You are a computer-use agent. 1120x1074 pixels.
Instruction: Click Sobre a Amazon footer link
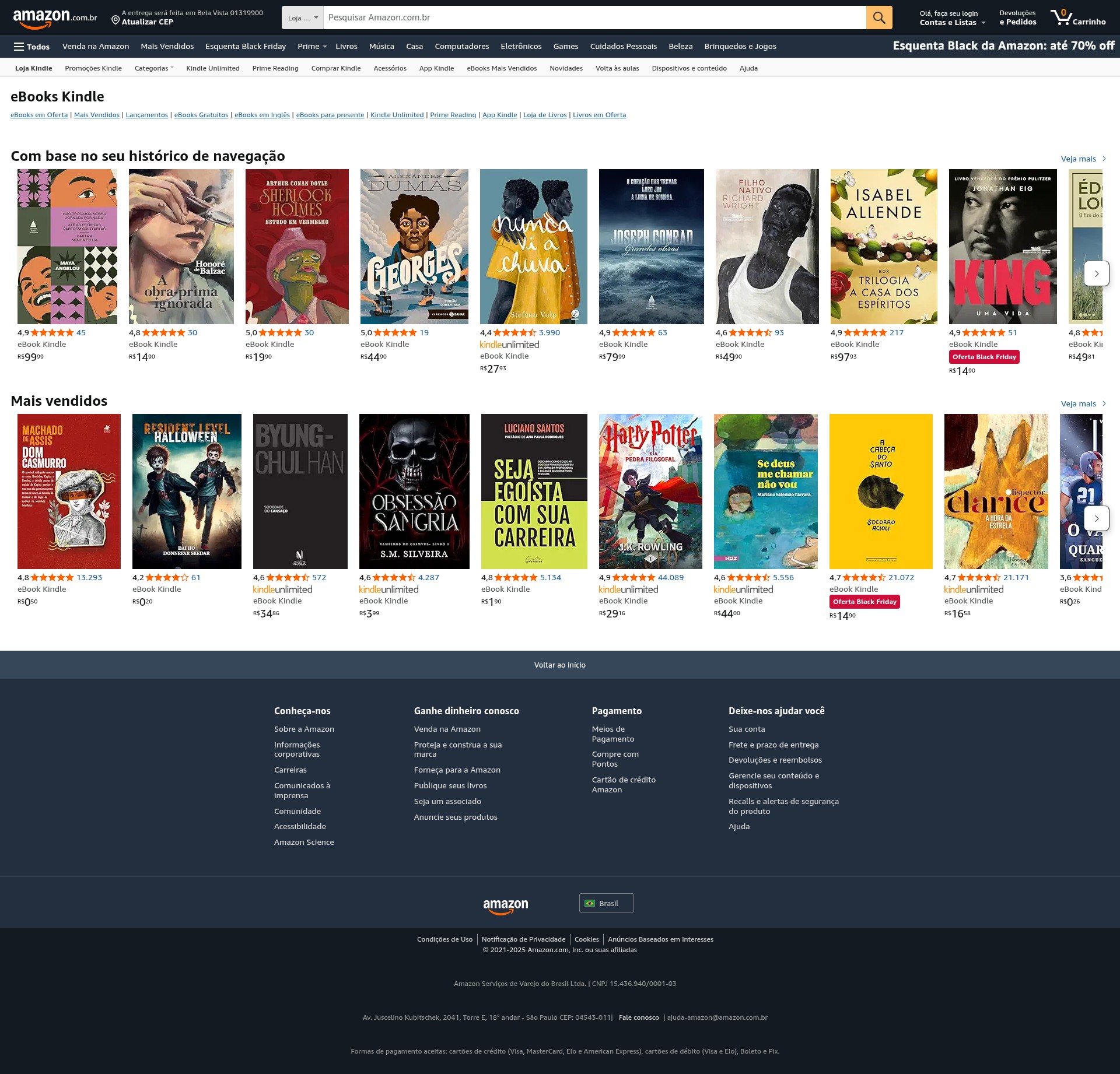(x=304, y=729)
